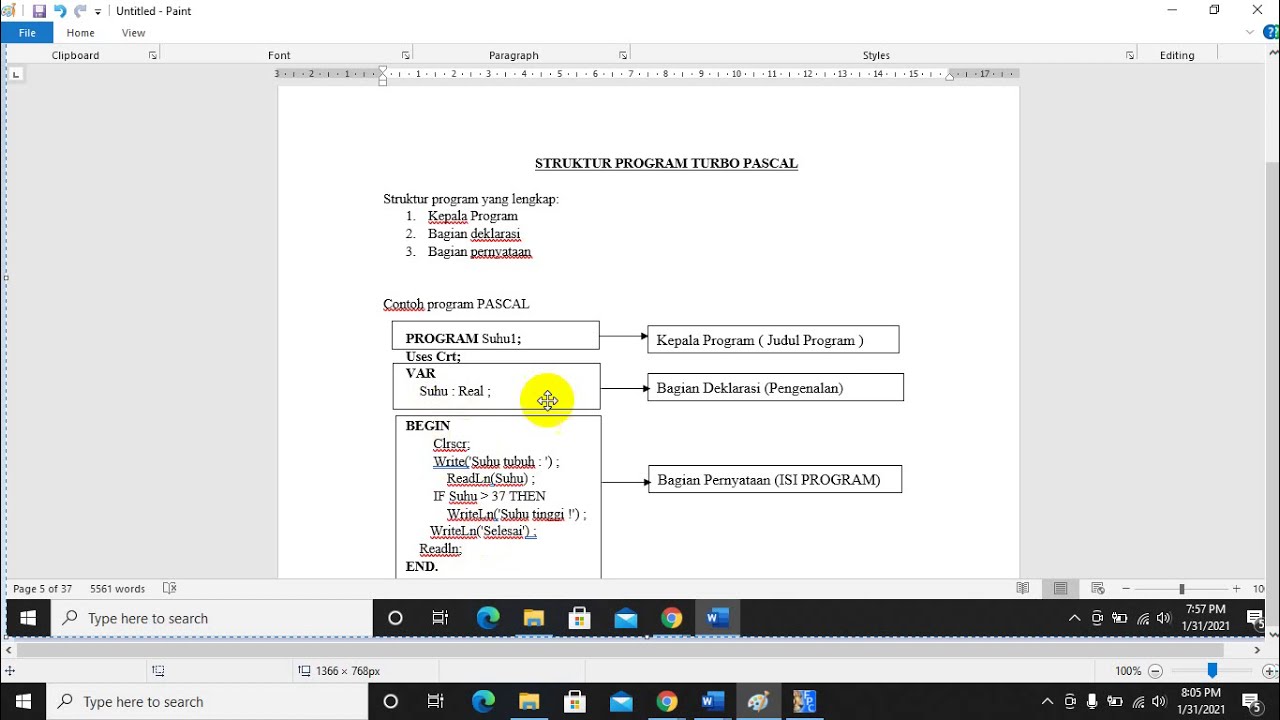
Task: Click the down arrow of Paint's vertical scrollbar
Action: [x=1273, y=634]
